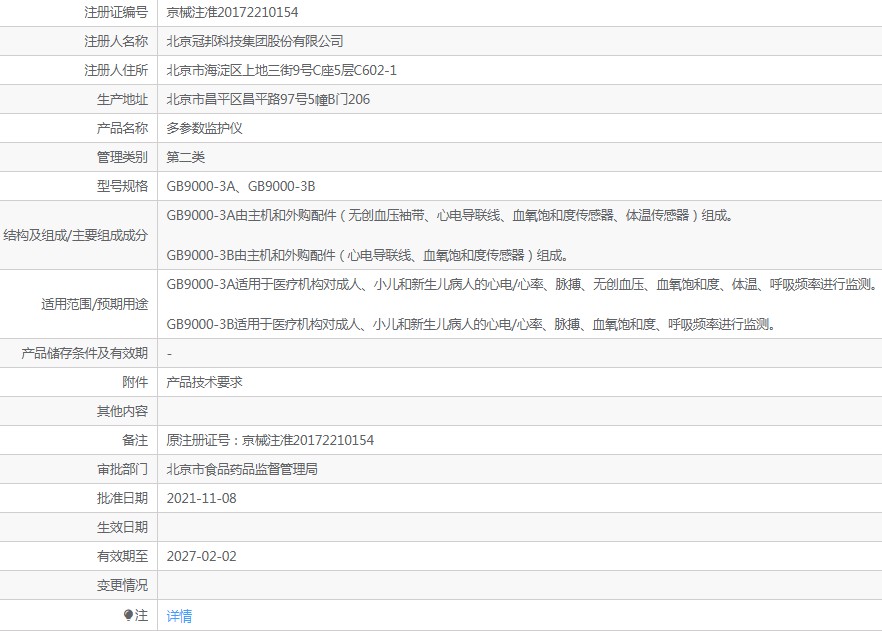Screen dimensions: 882x631
Task: Select the 注册证编号 row label
Action: click(116, 12)
